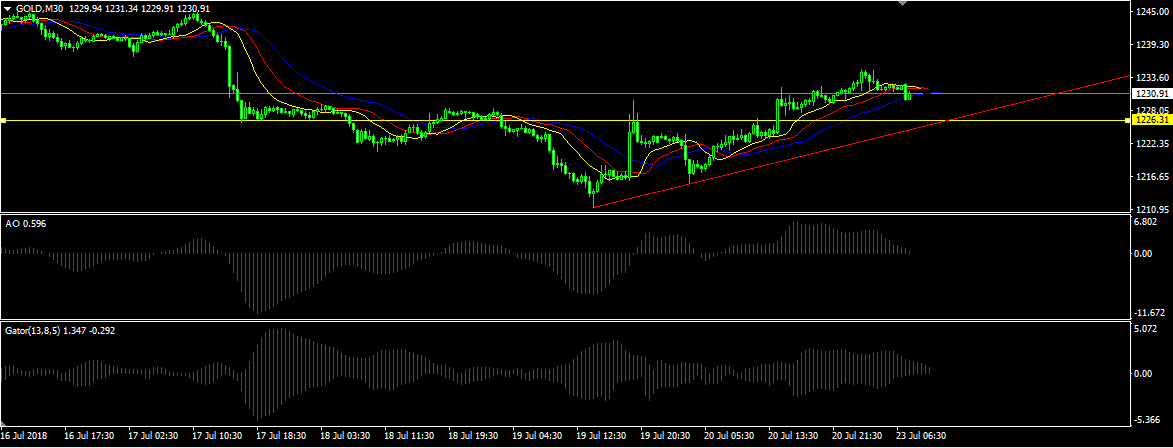Click the 19 Jul 12:30 time label
This screenshot has height=448, width=1173.
[x=601, y=437]
